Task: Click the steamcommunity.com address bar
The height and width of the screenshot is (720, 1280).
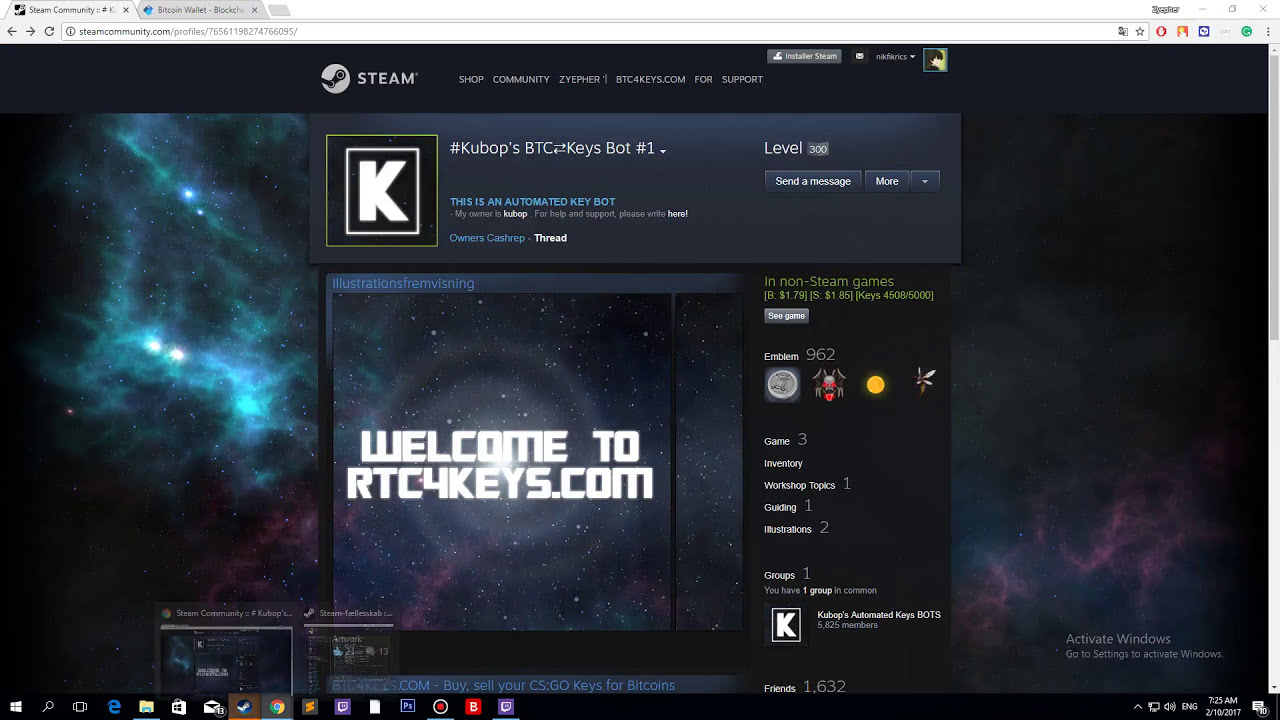Action: click(x=589, y=31)
